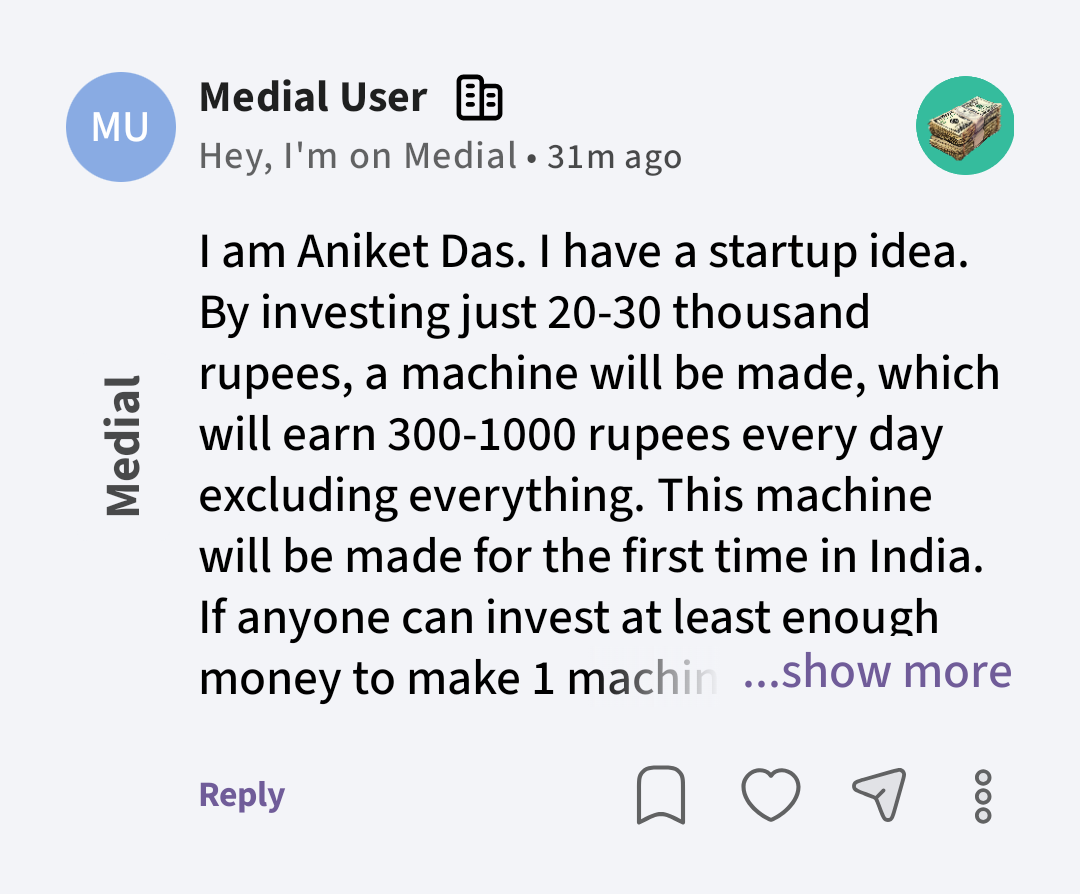
Task: Click the text "By investing just 20-30 thousand"
Action: (x=534, y=313)
